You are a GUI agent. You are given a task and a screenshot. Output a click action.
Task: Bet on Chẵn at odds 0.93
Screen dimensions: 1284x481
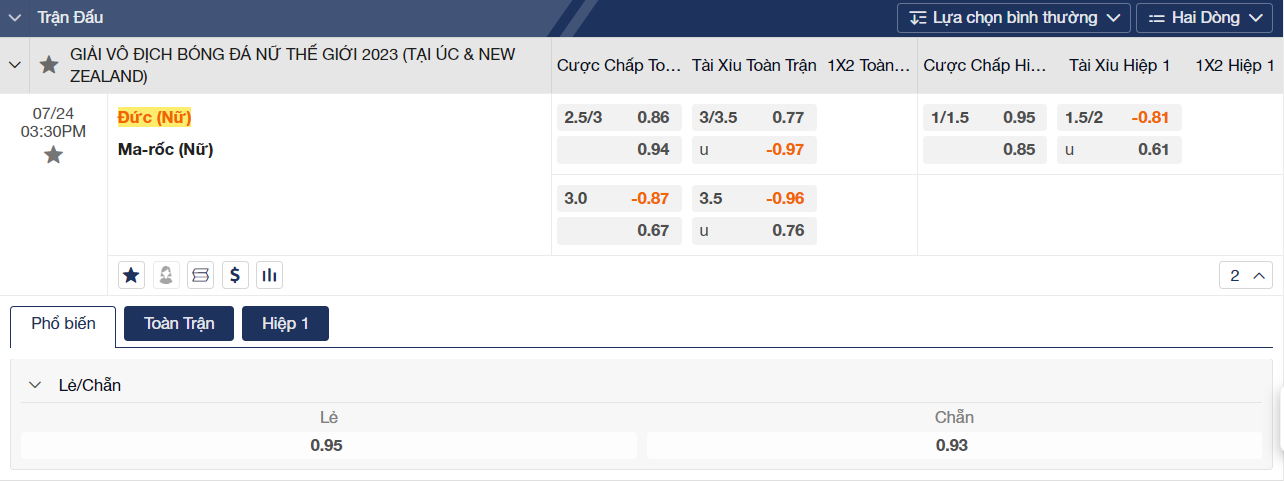point(953,445)
